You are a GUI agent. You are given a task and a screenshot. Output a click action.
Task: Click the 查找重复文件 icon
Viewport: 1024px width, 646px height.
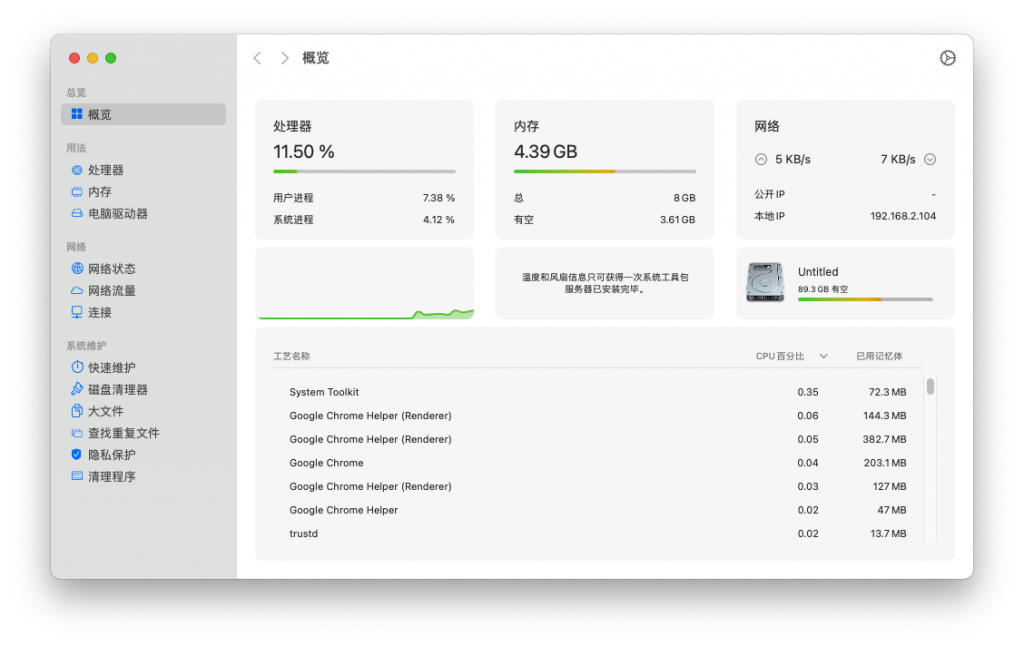[x=76, y=432]
